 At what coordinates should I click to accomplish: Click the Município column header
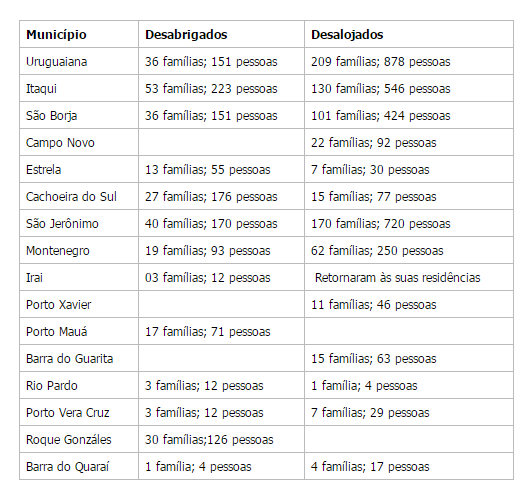coord(79,34)
